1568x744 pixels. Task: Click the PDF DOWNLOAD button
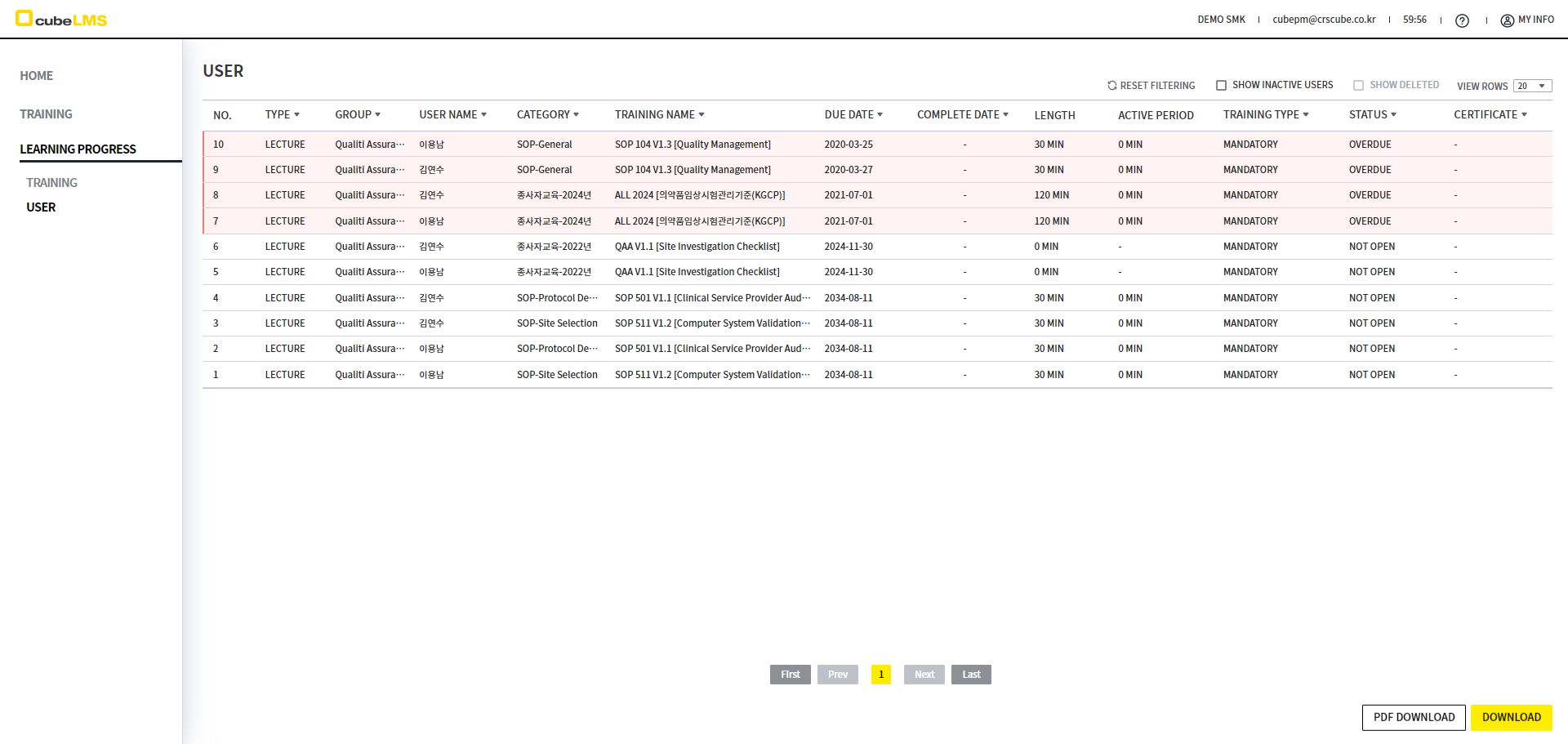point(1414,717)
